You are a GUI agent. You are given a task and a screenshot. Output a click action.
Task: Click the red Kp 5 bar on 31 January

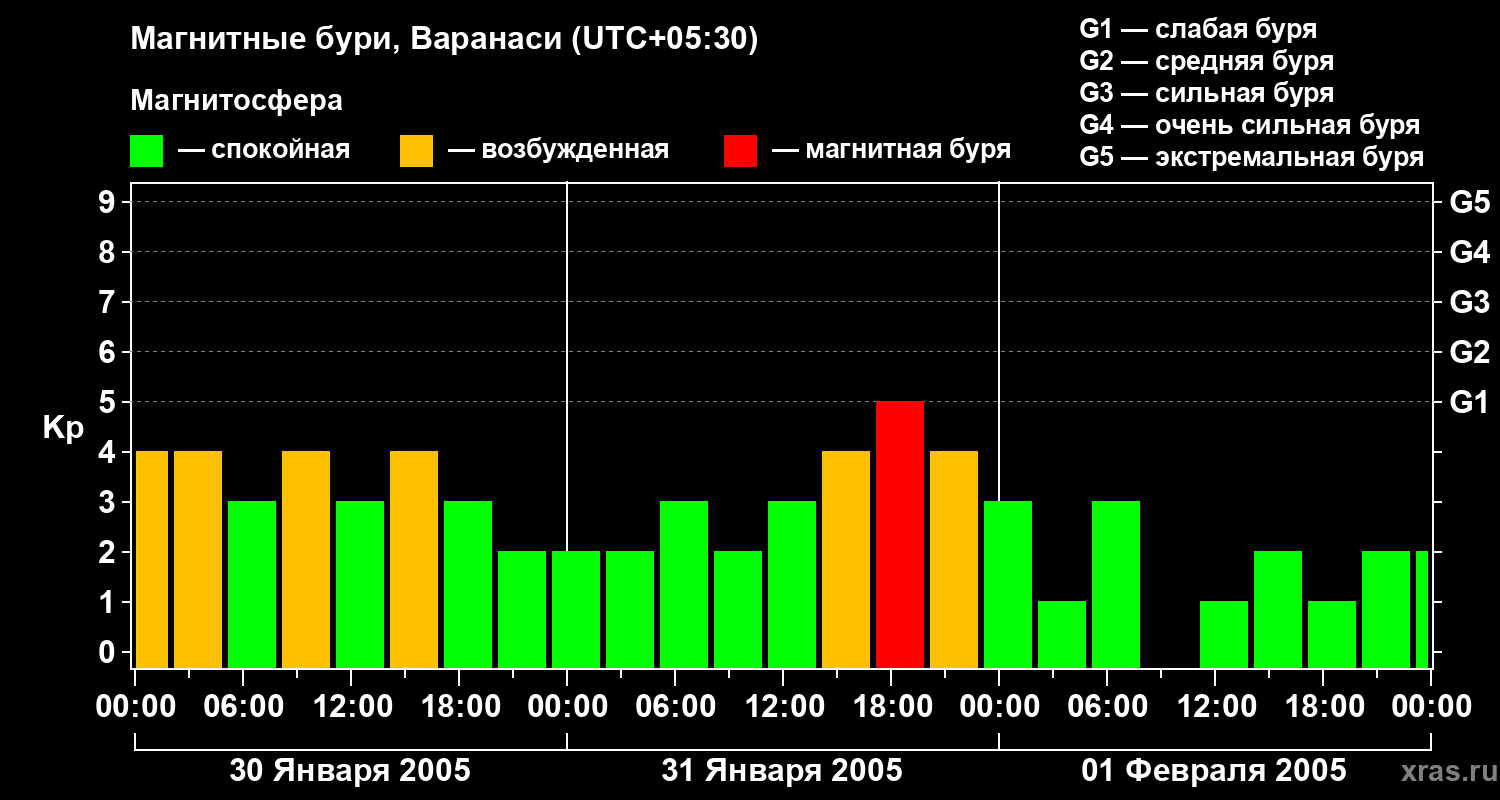click(x=900, y=535)
